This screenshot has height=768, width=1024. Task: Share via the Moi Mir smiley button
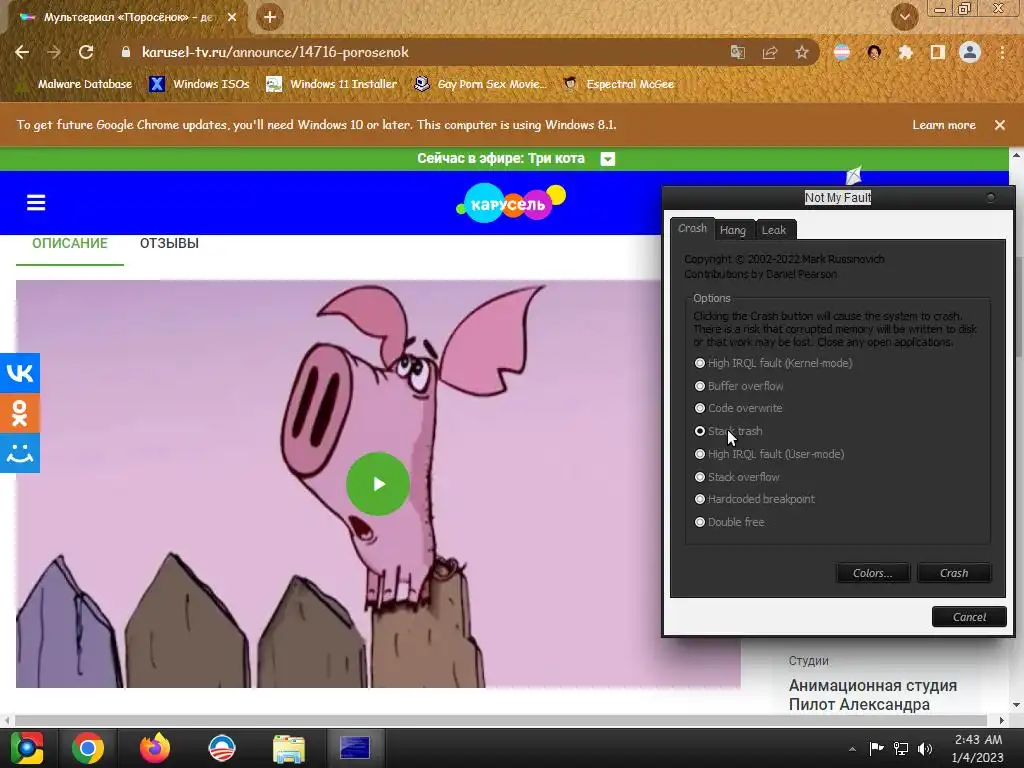click(x=20, y=453)
